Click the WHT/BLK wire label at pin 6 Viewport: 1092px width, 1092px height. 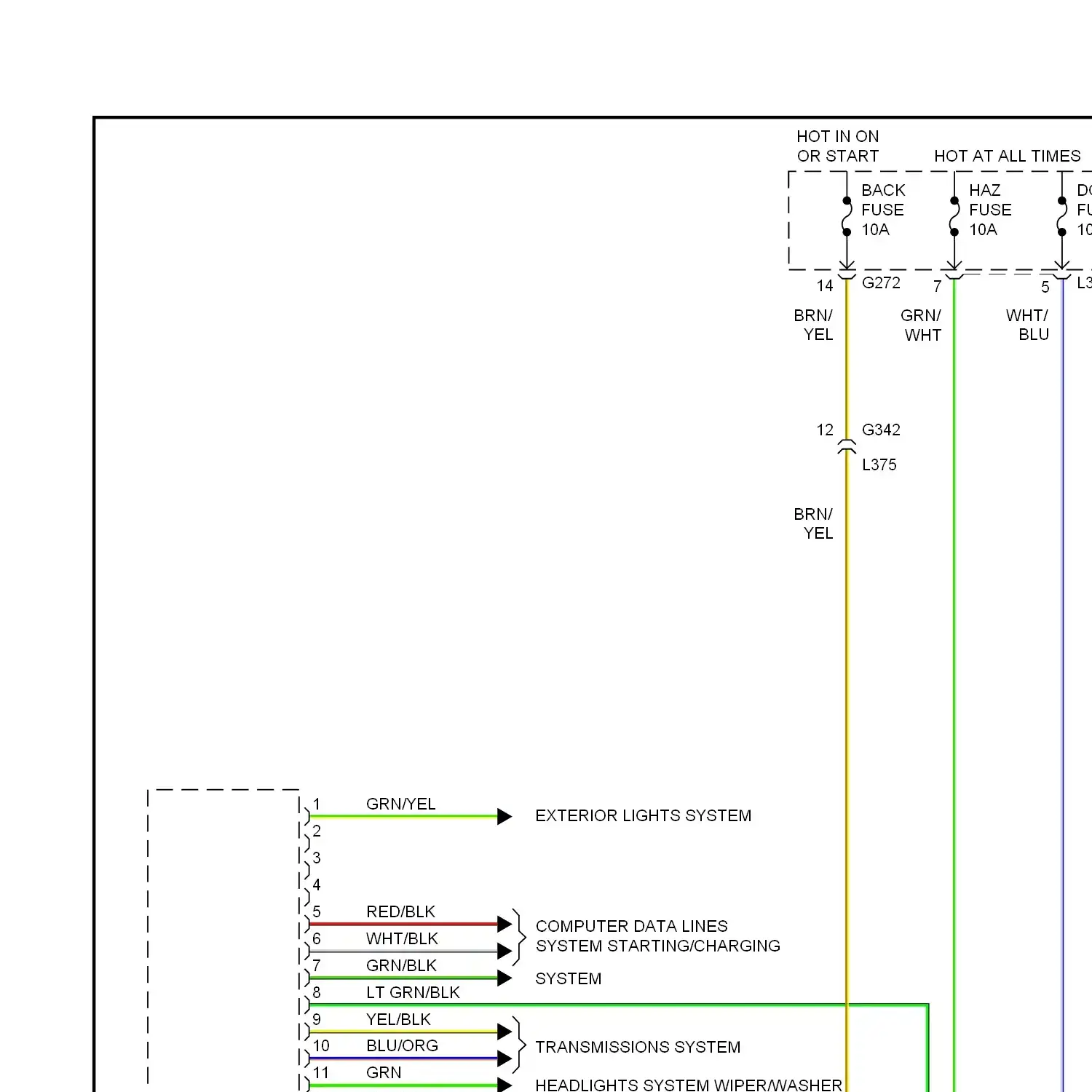tap(402, 938)
